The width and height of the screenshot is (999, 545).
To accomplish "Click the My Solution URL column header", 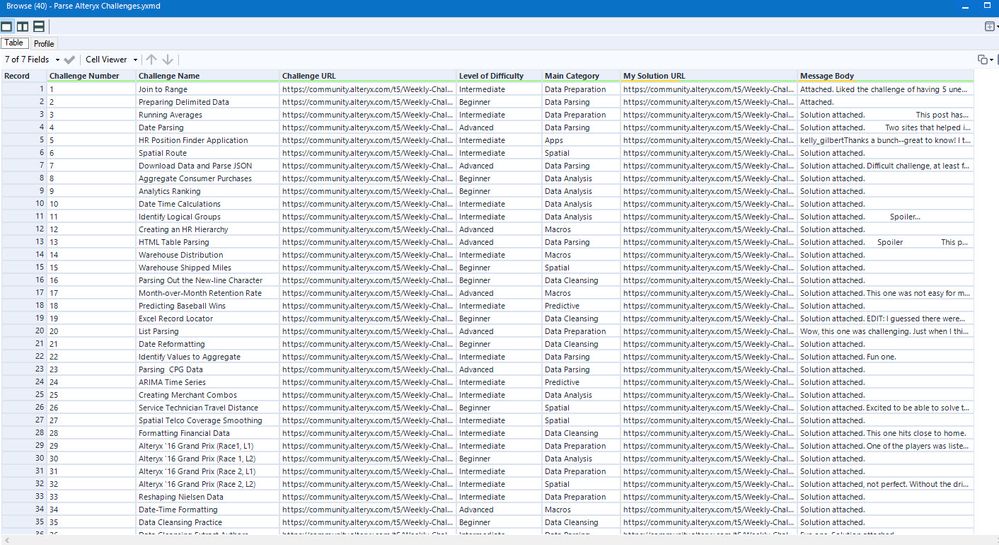I will 709,76.
